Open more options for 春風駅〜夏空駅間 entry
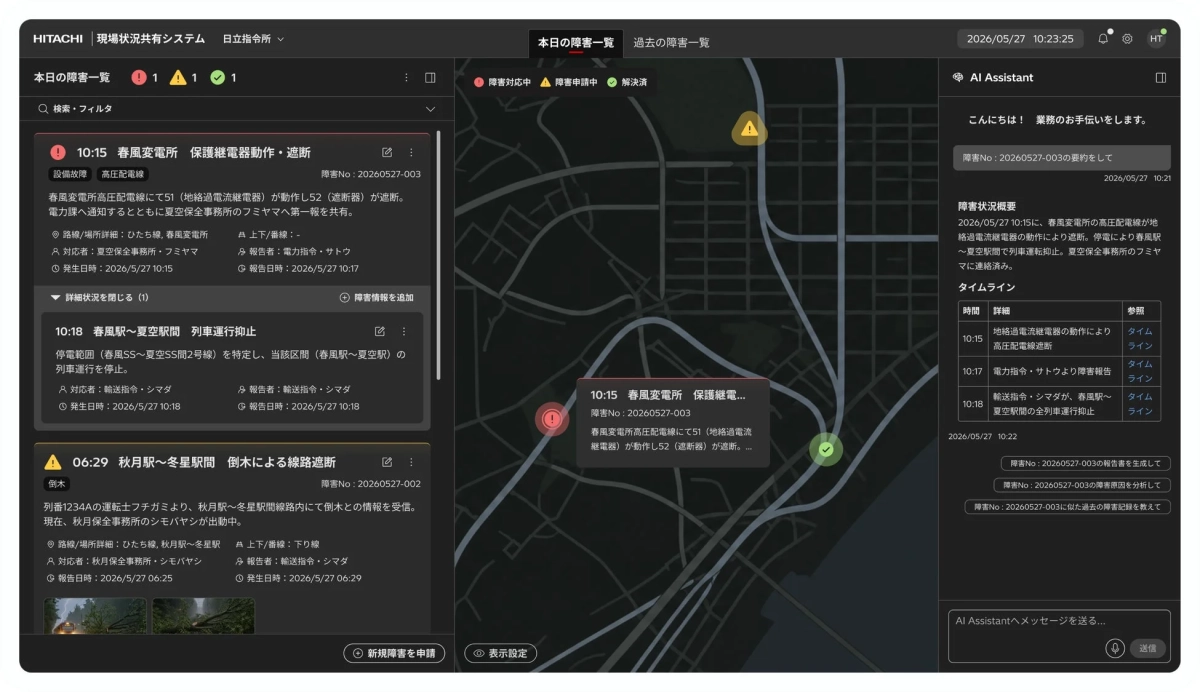This screenshot has width=1200, height=692. 404,331
